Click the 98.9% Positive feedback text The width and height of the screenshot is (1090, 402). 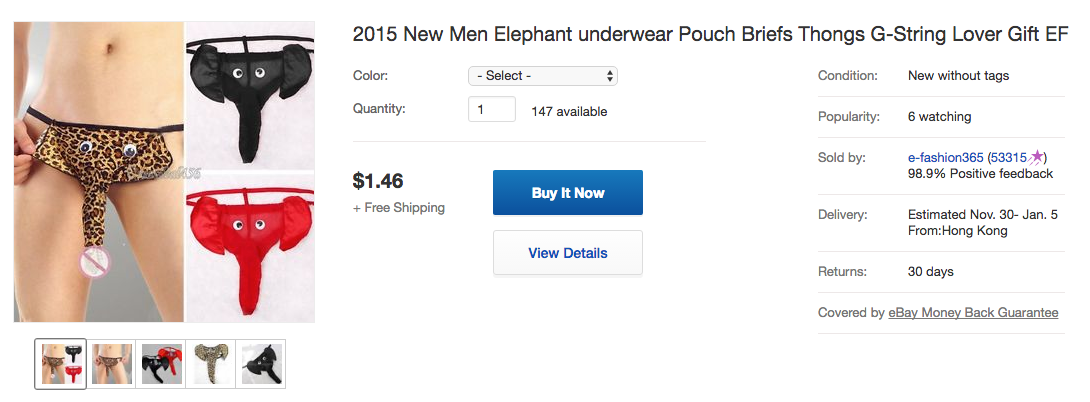[x=980, y=174]
